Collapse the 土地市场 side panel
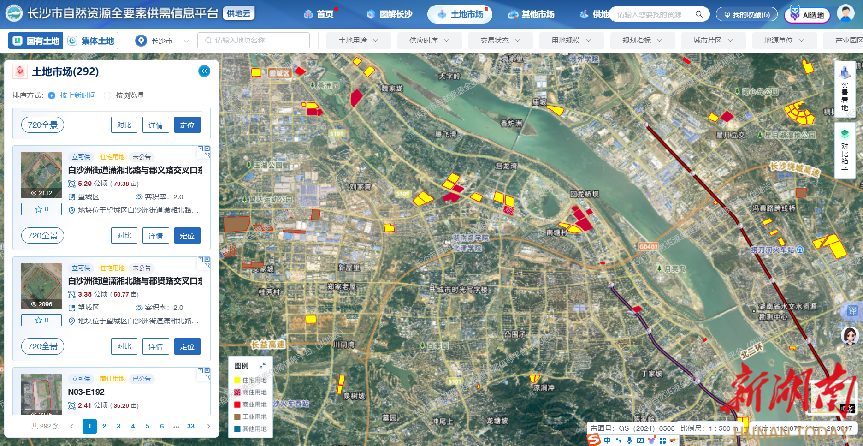 [x=204, y=71]
